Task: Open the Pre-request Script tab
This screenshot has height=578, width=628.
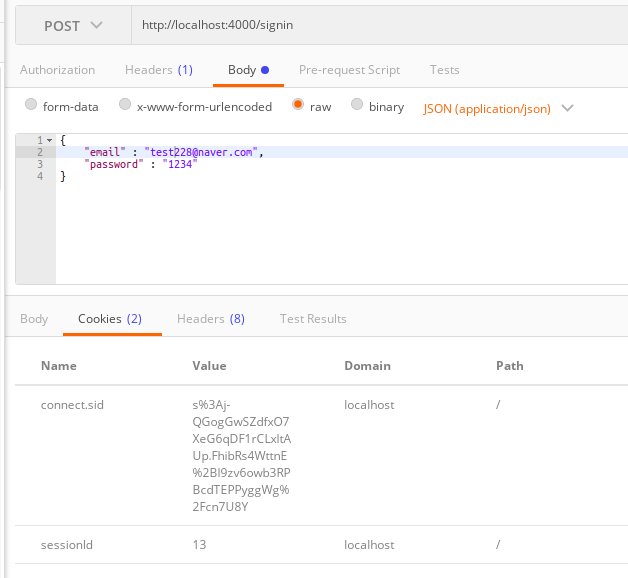Action: point(349,70)
